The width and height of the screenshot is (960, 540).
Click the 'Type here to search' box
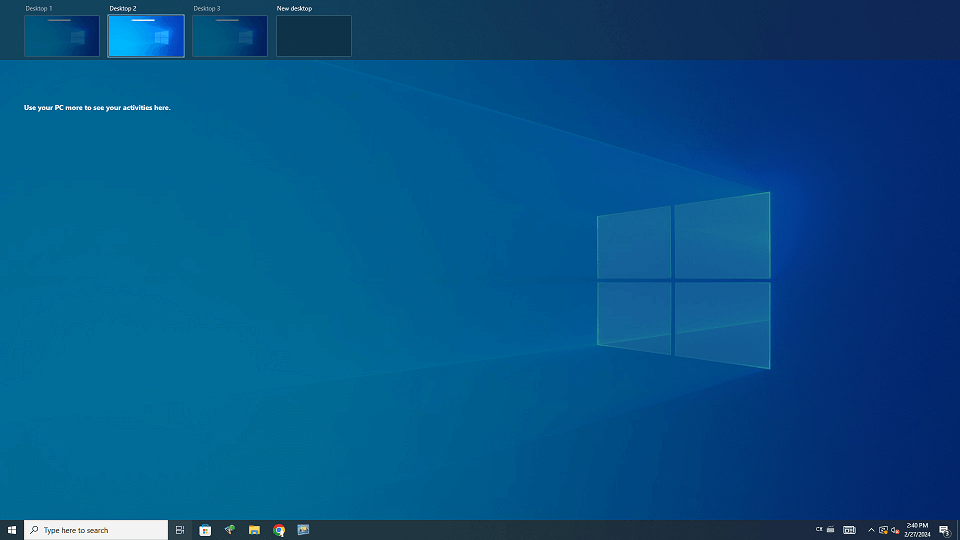pos(96,530)
